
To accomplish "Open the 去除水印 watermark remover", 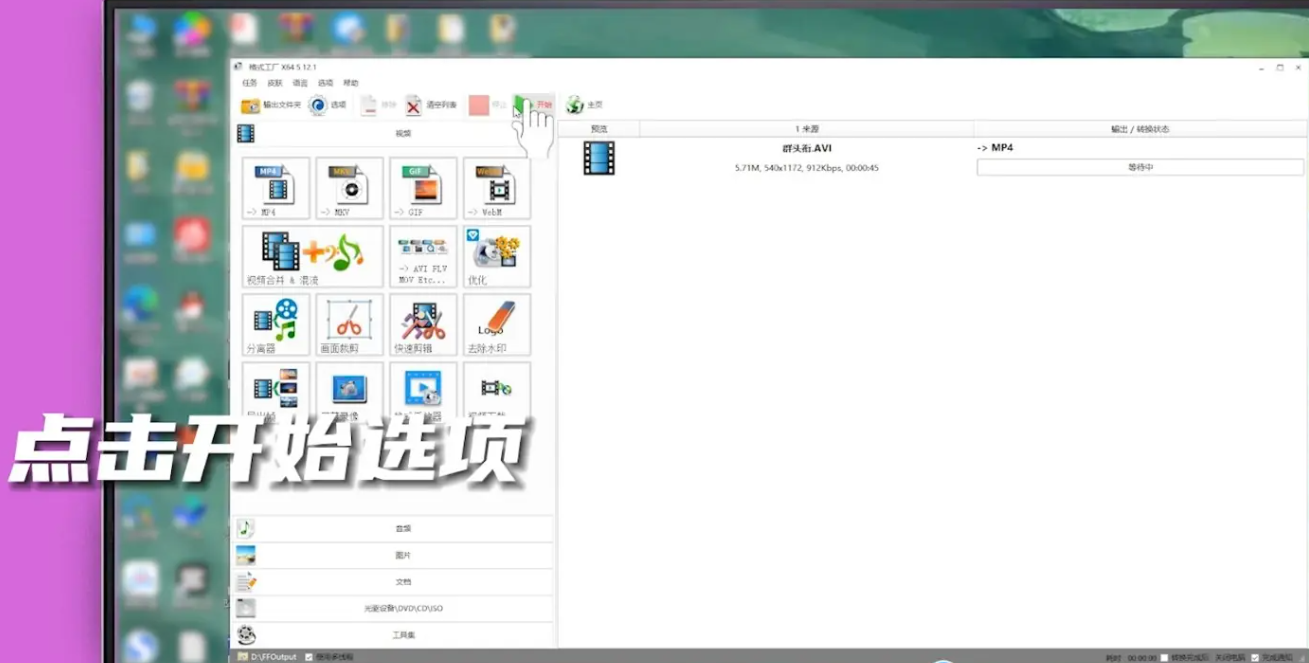I will click(496, 325).
